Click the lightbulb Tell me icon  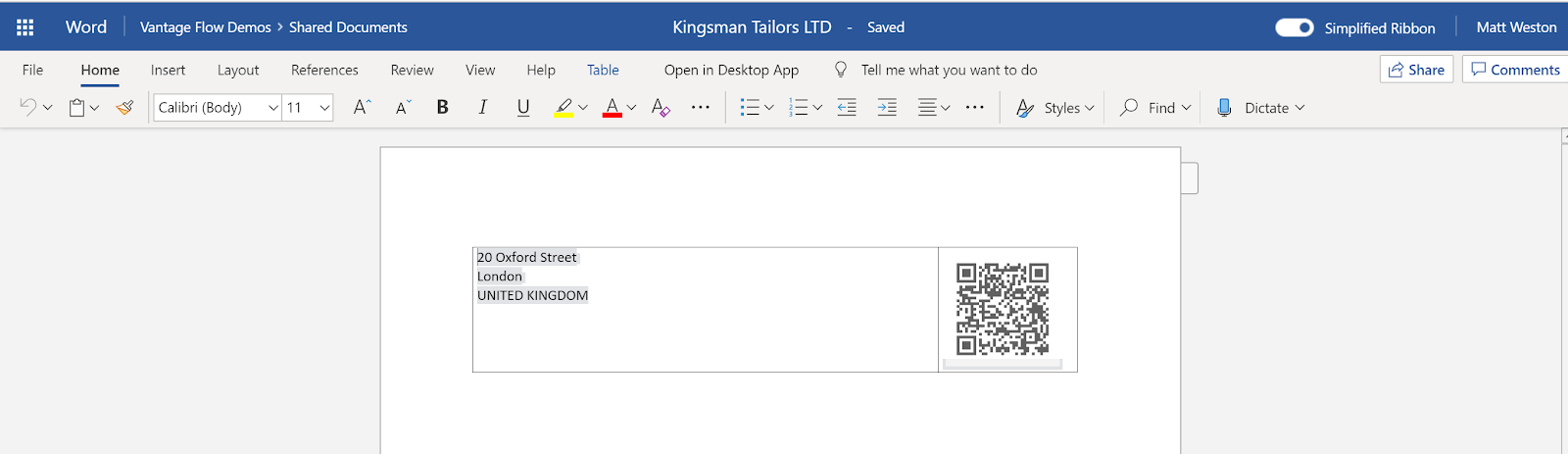pyautogui.click(x=840, y=70)
